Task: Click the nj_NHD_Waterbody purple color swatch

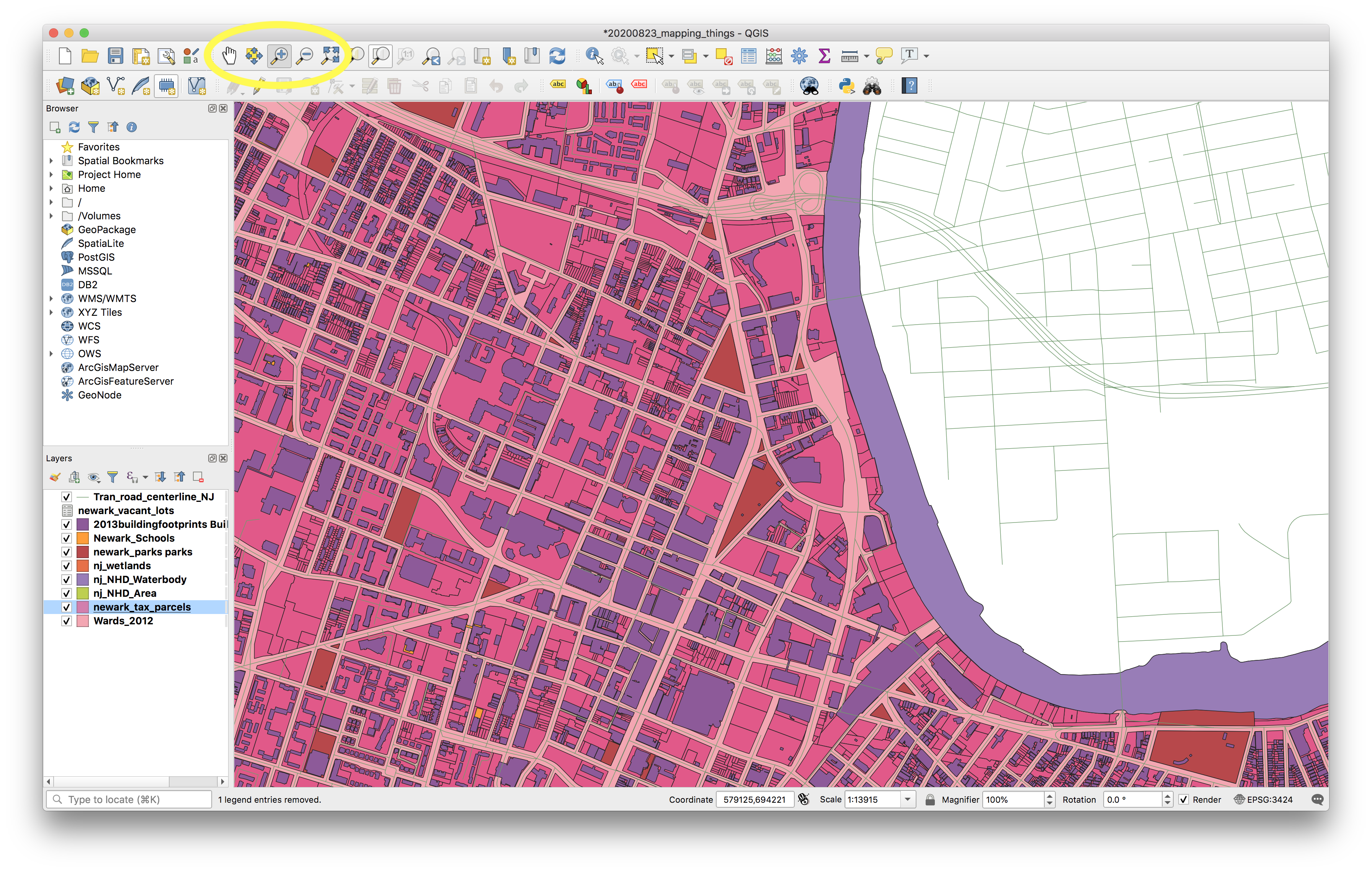Action: click(83, 580)
